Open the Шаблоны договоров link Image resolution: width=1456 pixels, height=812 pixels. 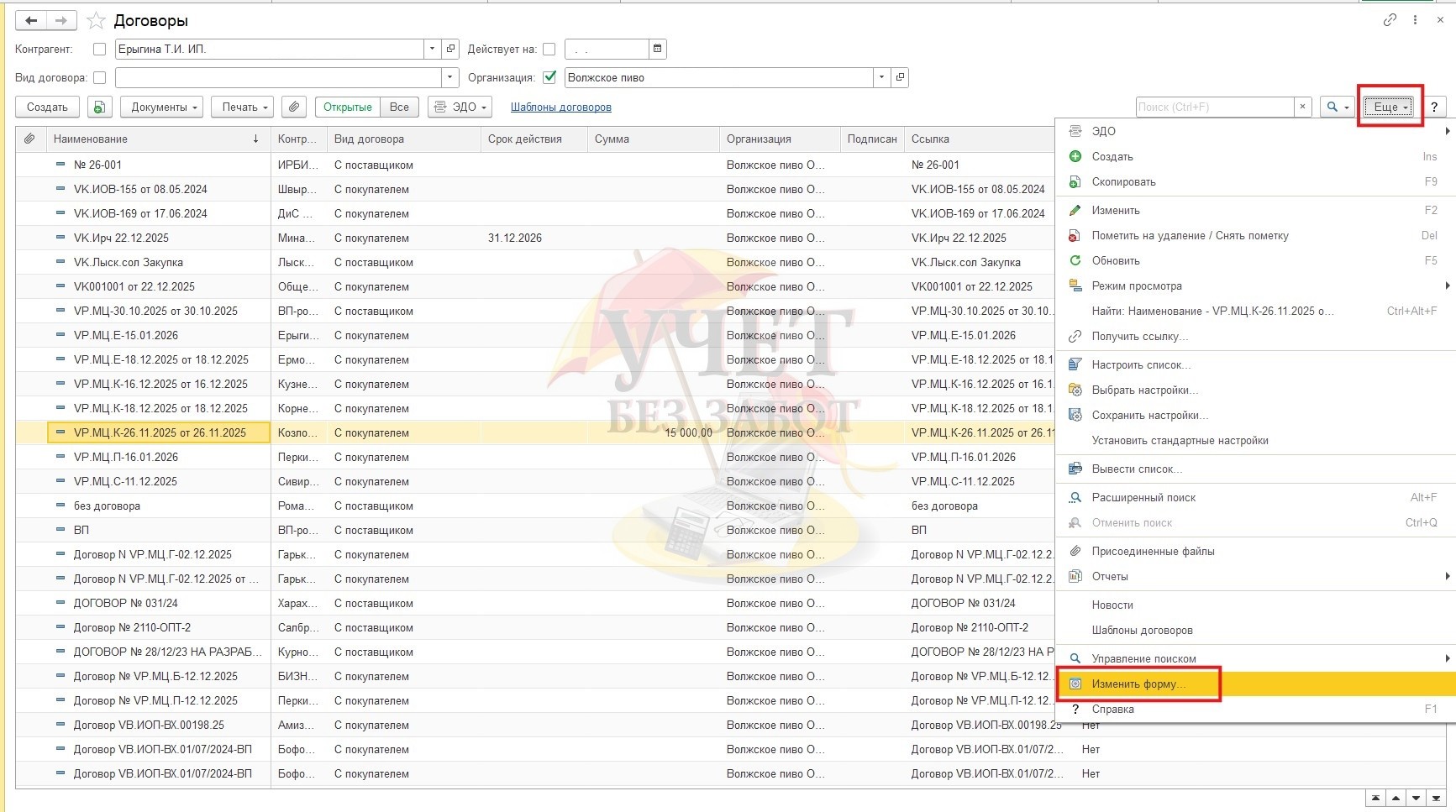[560, 107]
